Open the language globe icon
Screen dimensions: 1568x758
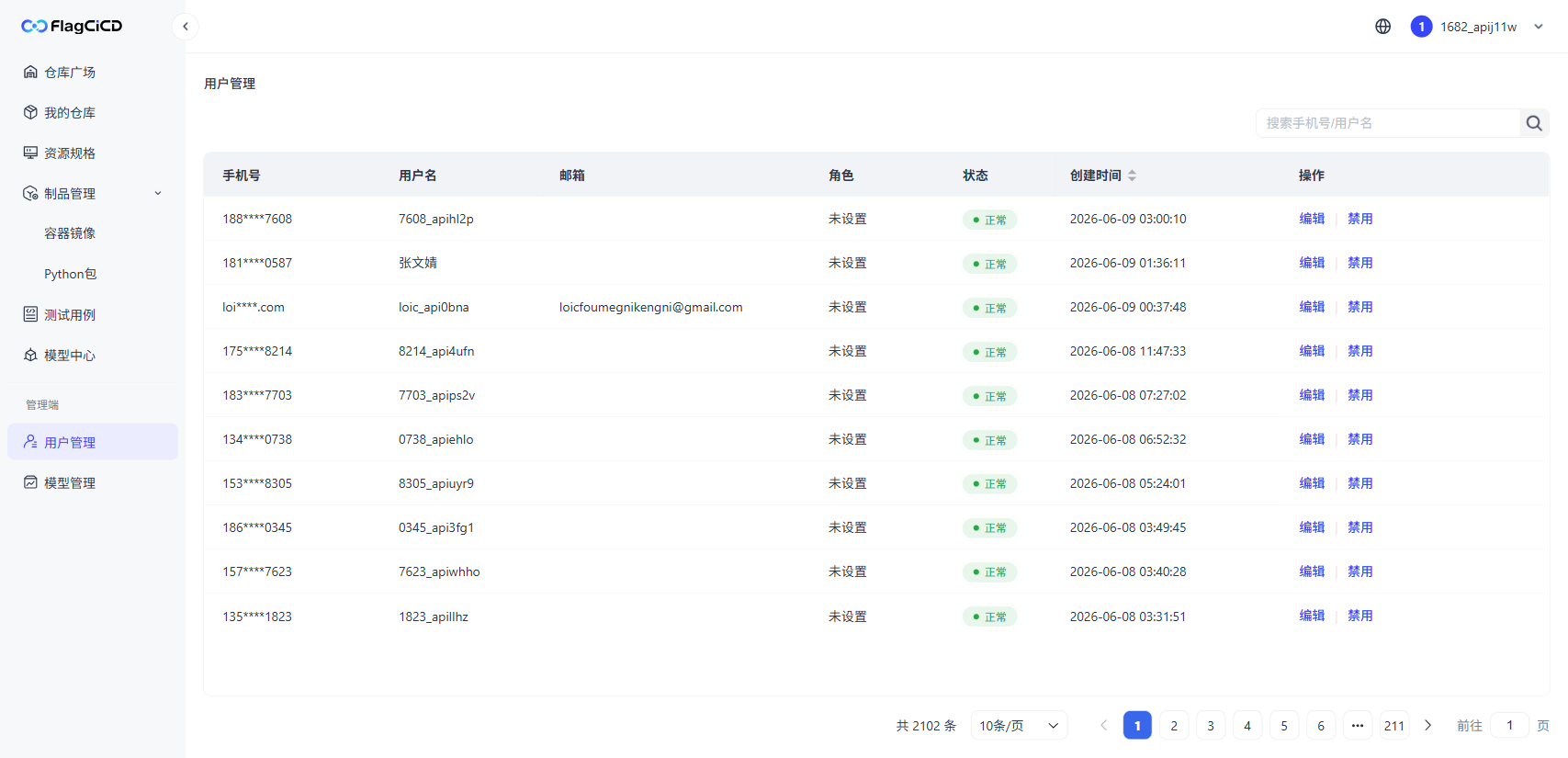[1382, 27]
